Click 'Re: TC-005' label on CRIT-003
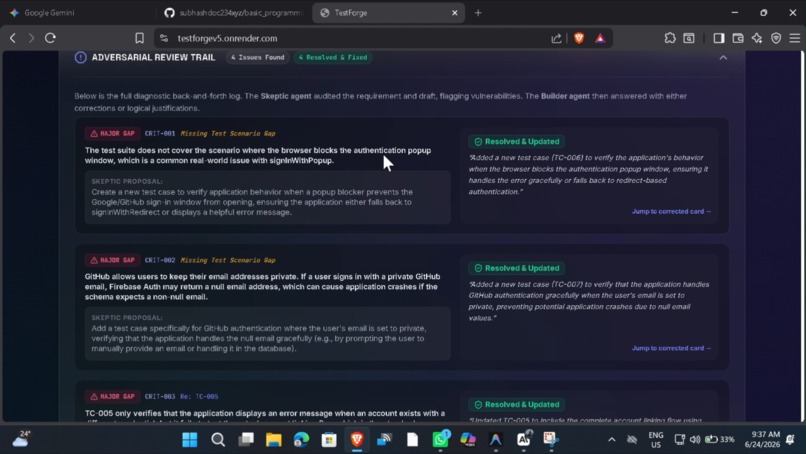The height and width of the screenshot is (454, 806). pos(199,396)
